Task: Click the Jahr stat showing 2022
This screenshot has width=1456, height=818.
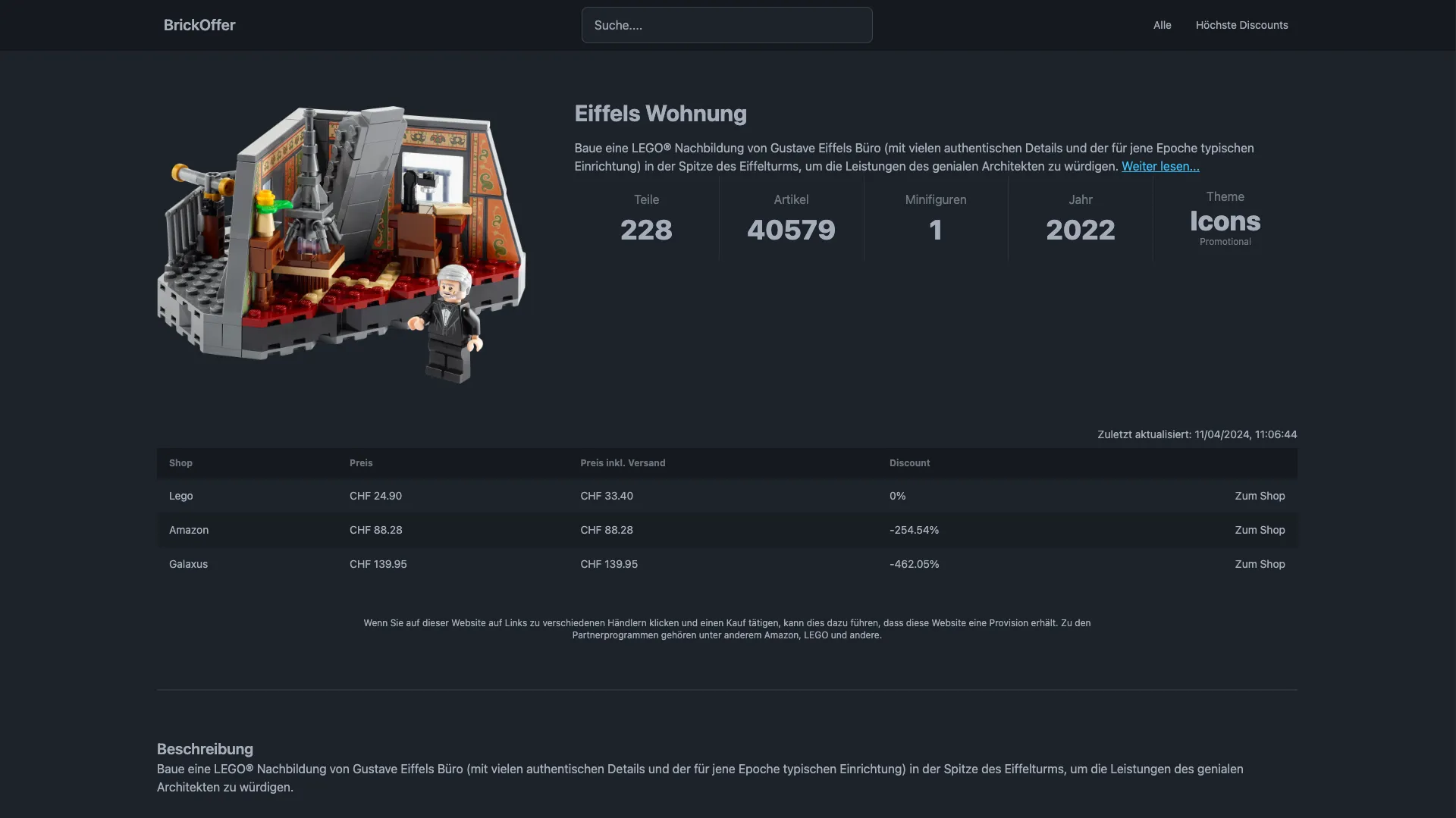Action: click(x=1080, y=230)
